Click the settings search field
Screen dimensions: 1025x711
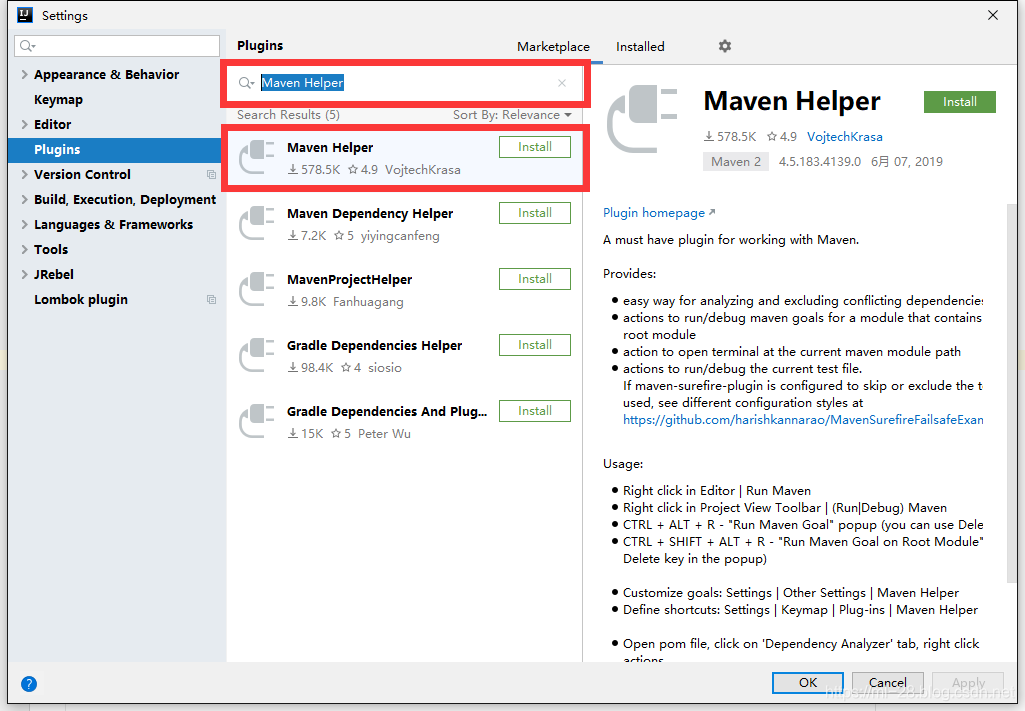tap(117, 46)
